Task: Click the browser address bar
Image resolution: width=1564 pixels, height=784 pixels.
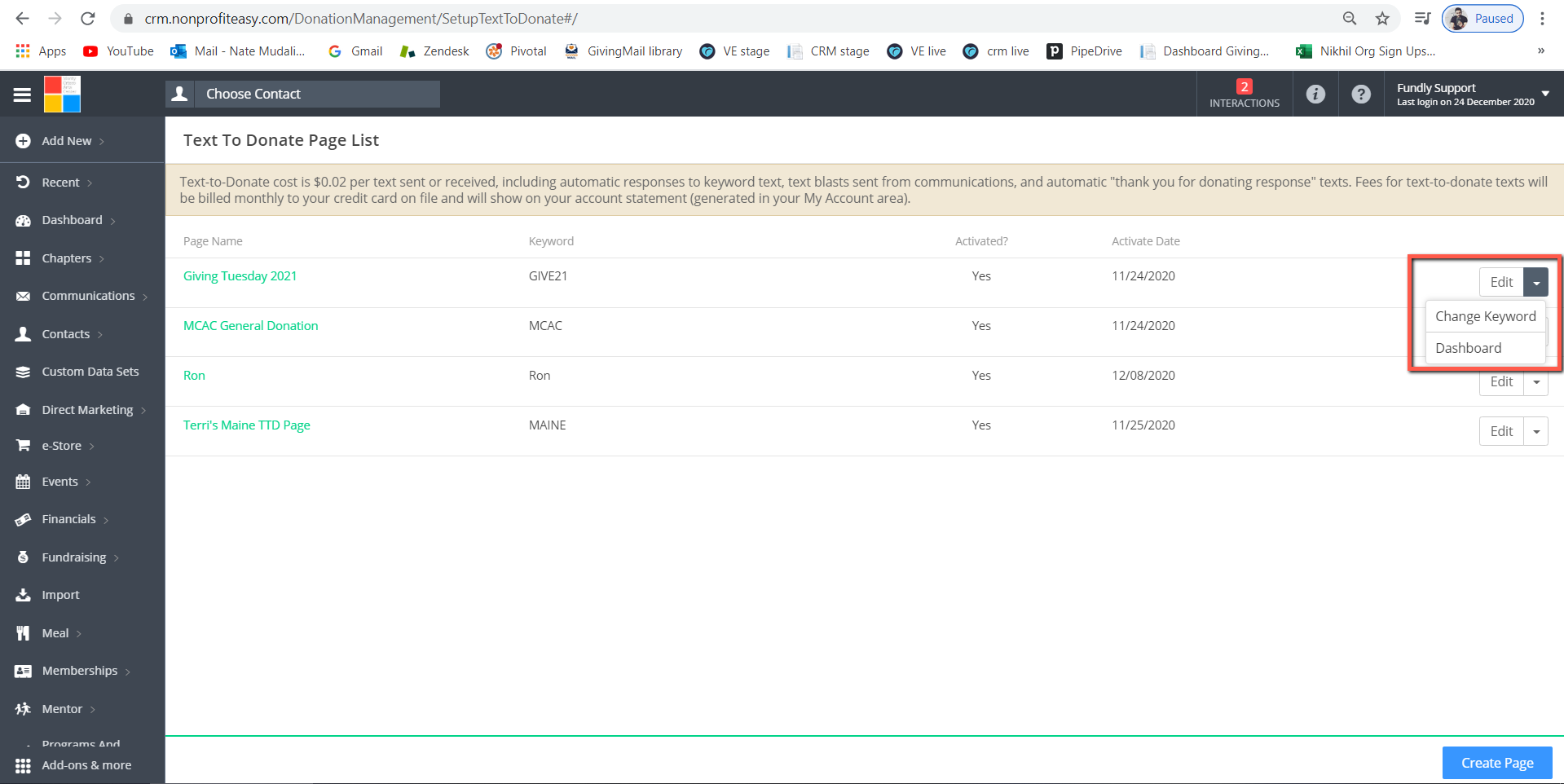Action: tap(734, 18)
